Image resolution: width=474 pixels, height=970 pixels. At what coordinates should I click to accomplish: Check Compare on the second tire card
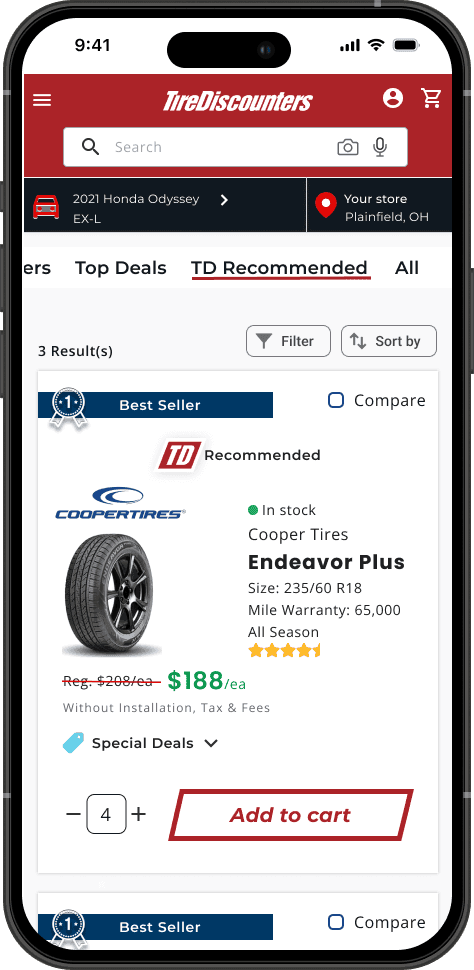pyautogui.click(x=335, y=922)
